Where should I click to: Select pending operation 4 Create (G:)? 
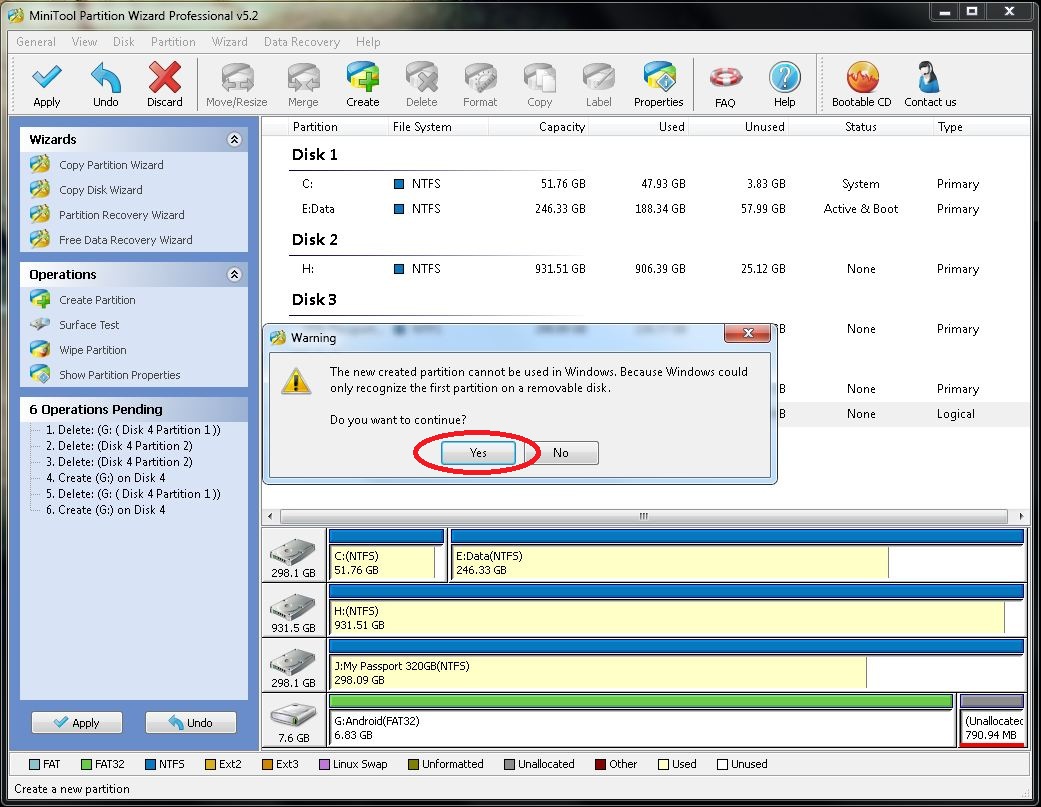point(106,478)
